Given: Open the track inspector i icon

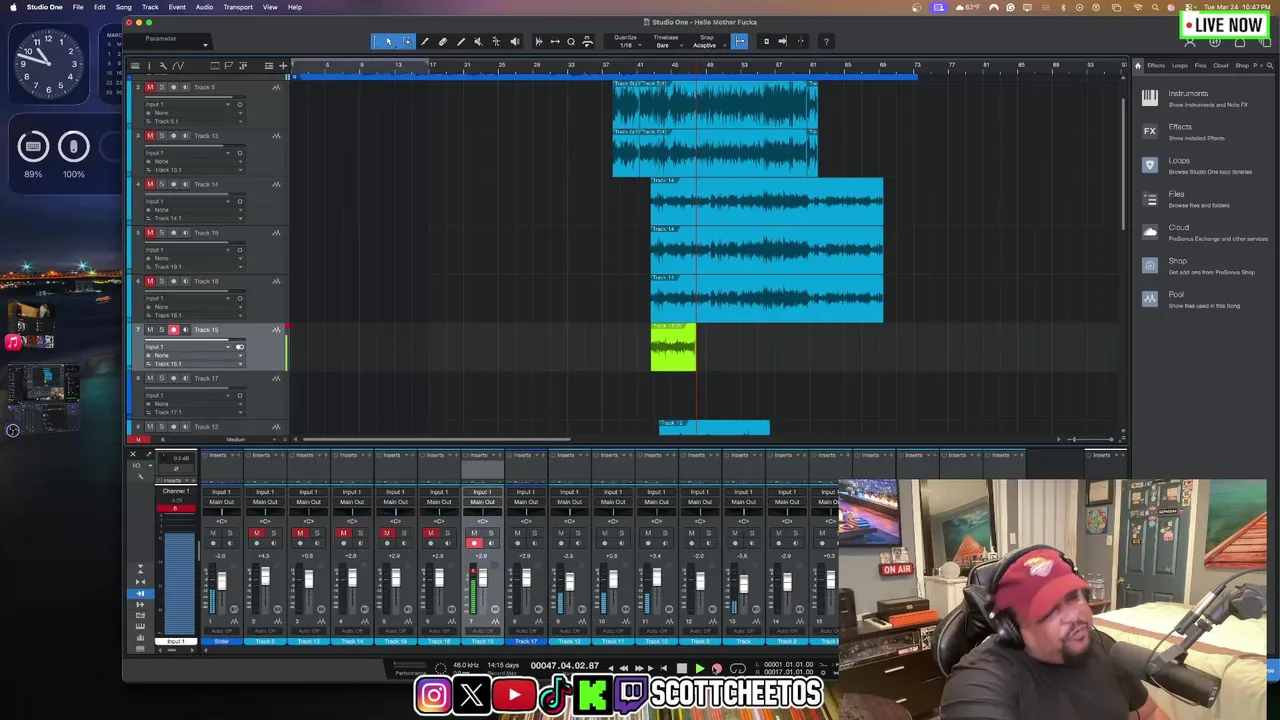Looking at the screenshot, I should (150, 65).
